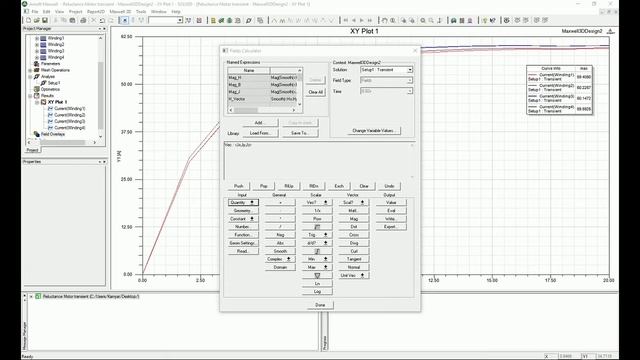Viewport: 640px width, 360px height.
Task: Click the Open project folder icon
Action: coord(36,20)
